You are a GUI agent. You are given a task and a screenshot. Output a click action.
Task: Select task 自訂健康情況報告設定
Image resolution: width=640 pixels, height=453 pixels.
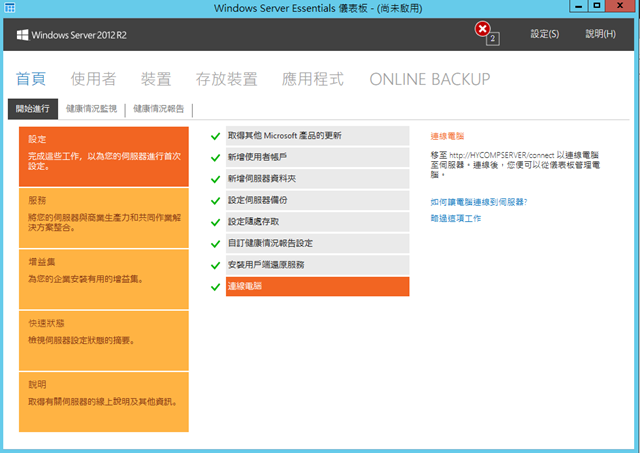[318, 244]
